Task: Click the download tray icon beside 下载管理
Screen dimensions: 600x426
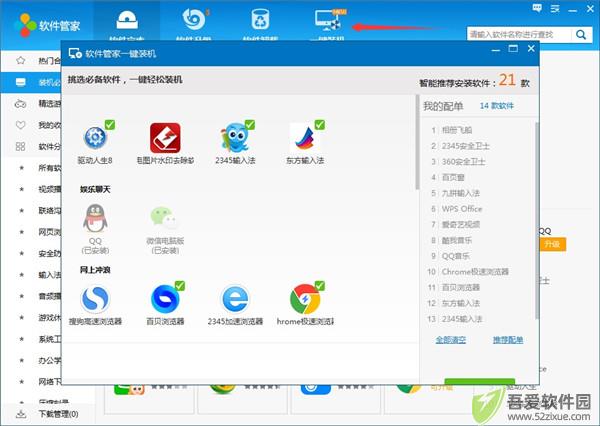Action: tap(21, 414)
